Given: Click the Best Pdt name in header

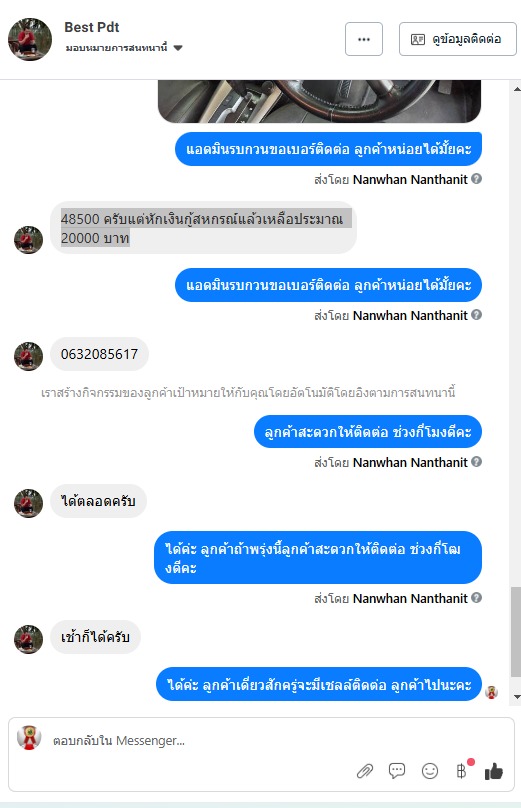Looking at the screenshot, I should 92,27.
